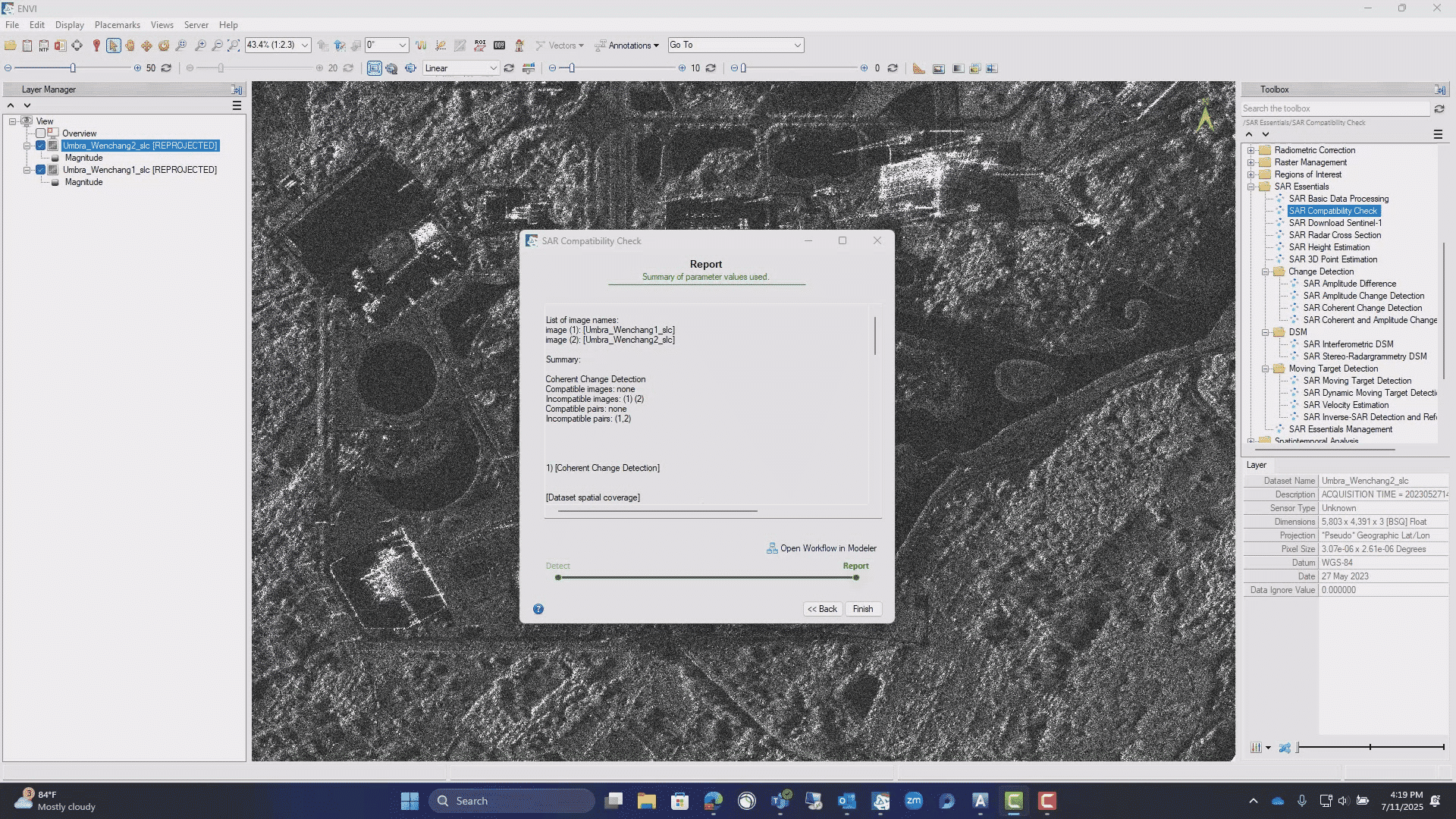The width and height of the screenshot is (1456, 819).
Task: Click the red placemark pin icon
Action: tap(96, 45)
